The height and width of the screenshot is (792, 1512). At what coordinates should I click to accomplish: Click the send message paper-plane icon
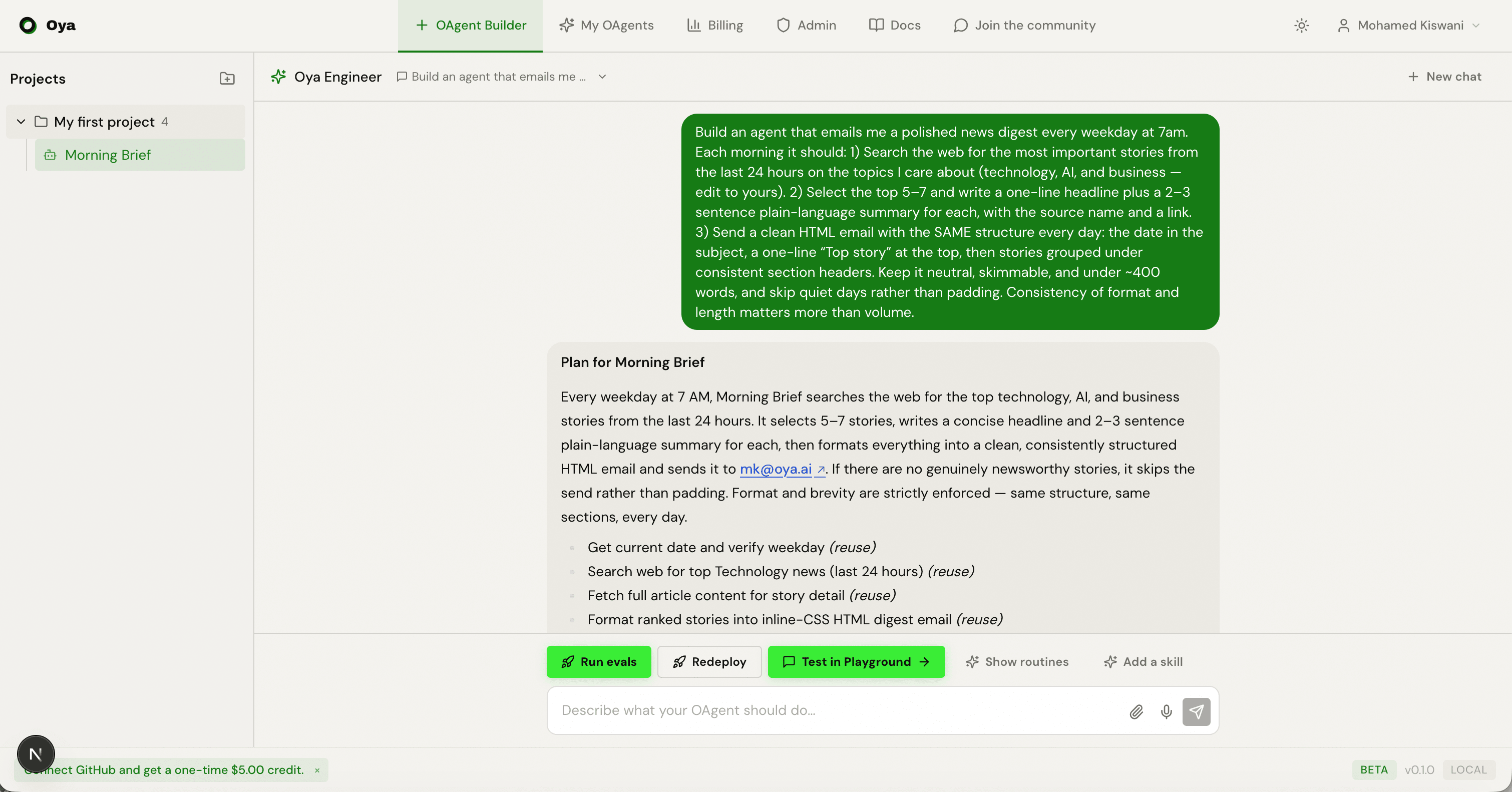[1196, 711]
